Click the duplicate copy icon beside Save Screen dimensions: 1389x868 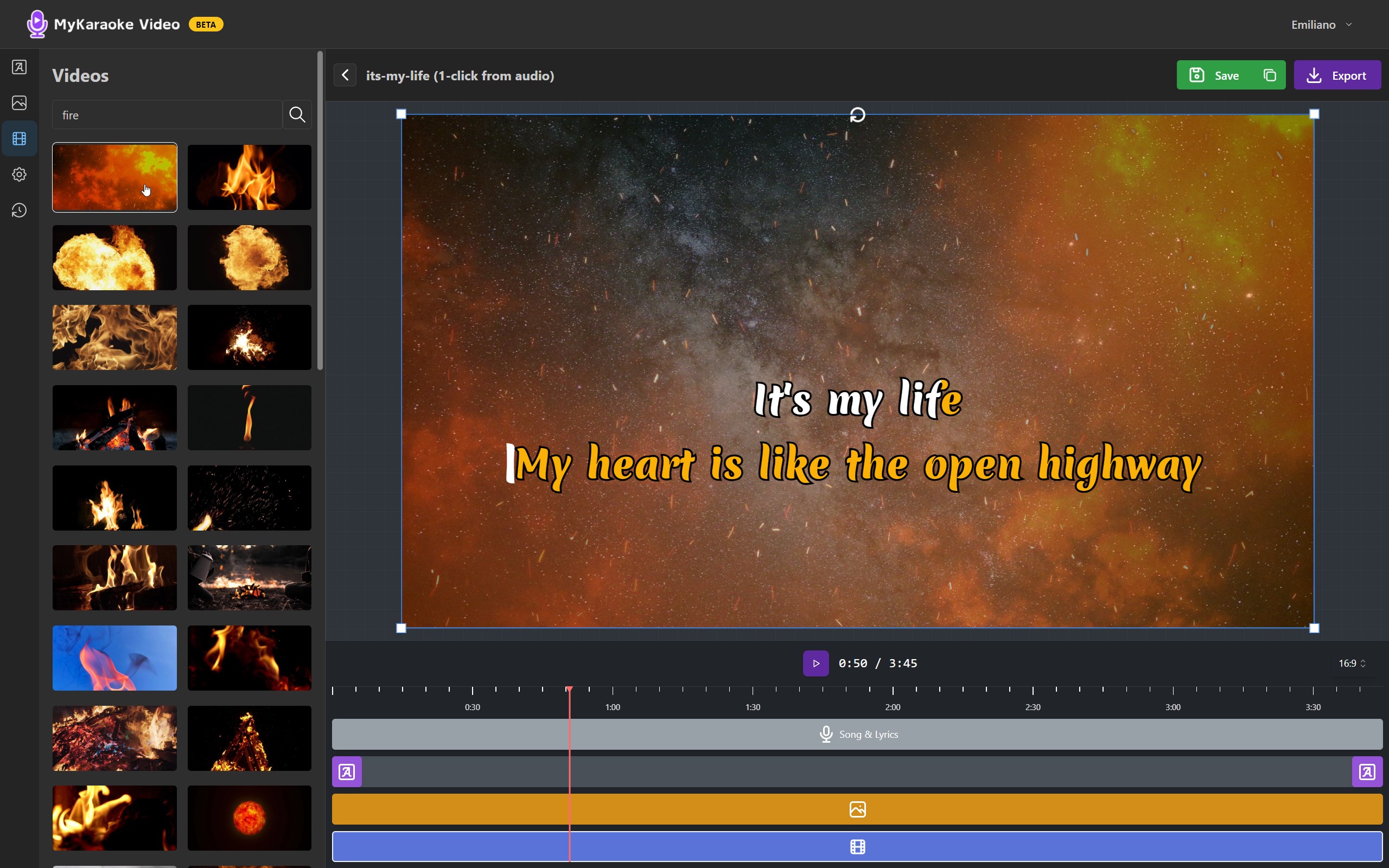(x=1270, y=75)
